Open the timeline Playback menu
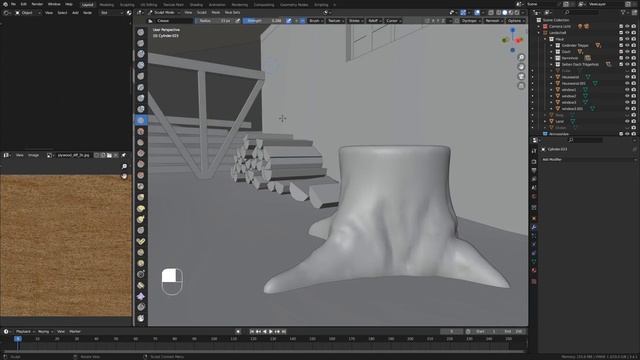640x360 pixels. point(24,332)
